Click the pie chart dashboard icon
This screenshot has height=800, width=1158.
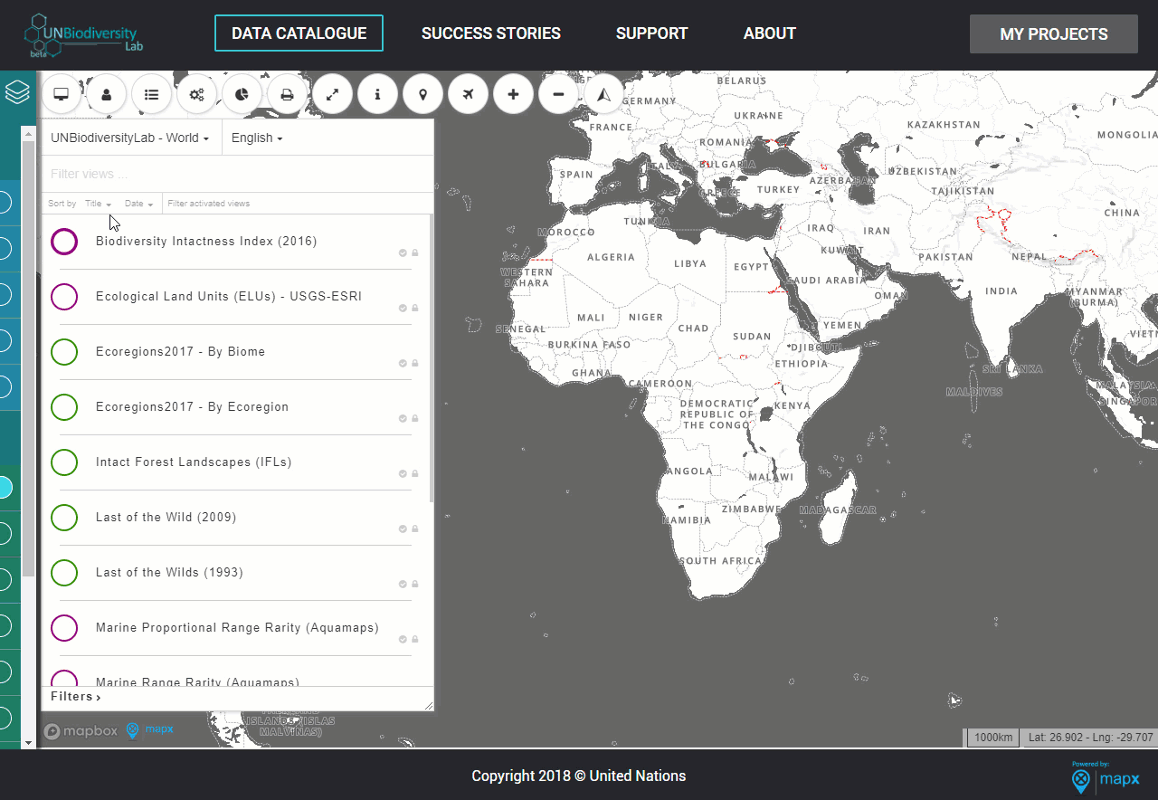pyautogui.click(x=241, y=94)
